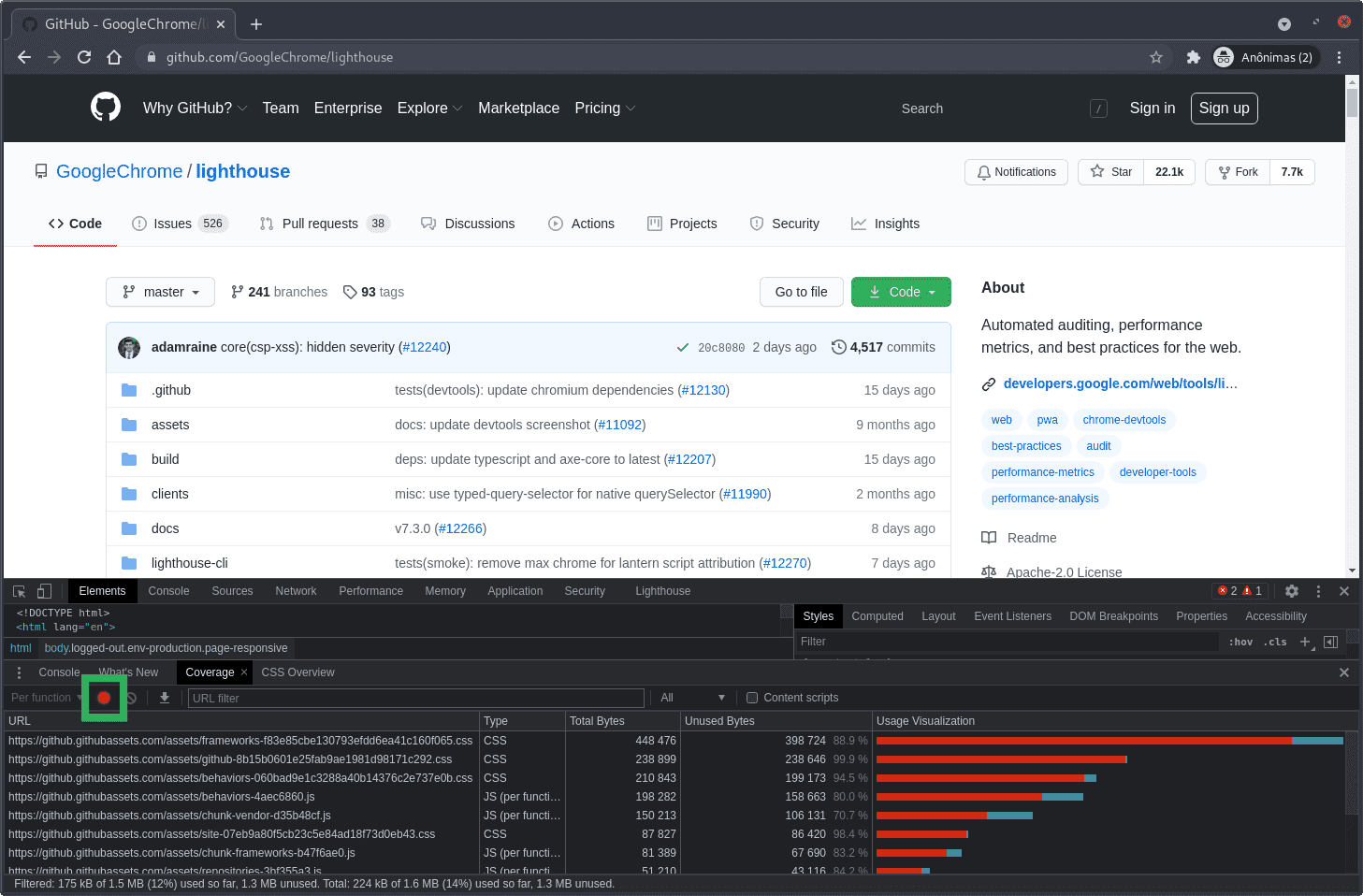The width and height of the screenshot is (1363, 896).
Task: Star the lighthouse repository
Action: click(x=1111, y=172)
